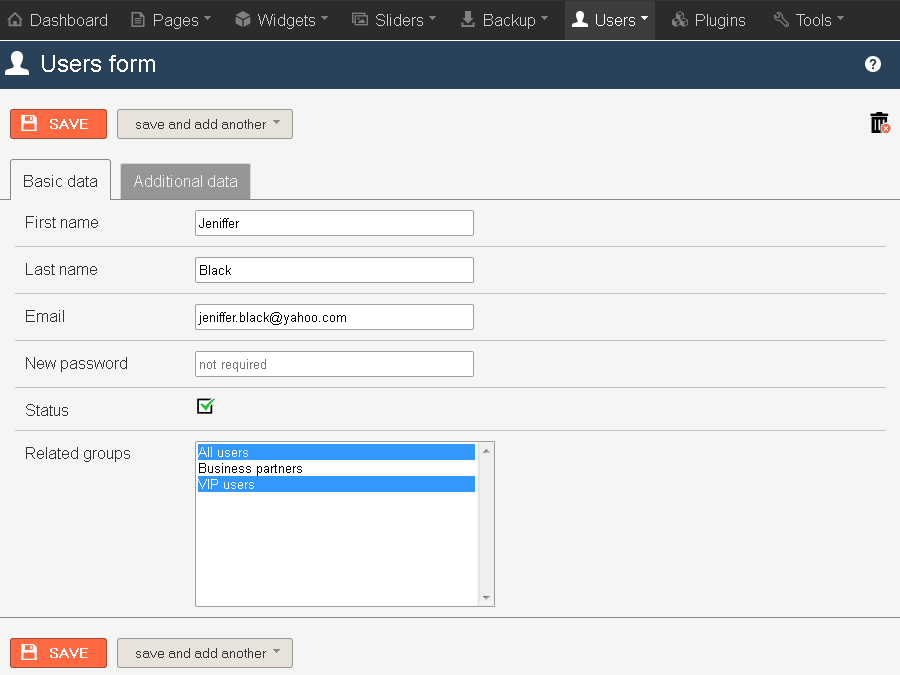Screen dimensions: 900x675
Task: Click the help question mark icon
Action: pos(872,64)
